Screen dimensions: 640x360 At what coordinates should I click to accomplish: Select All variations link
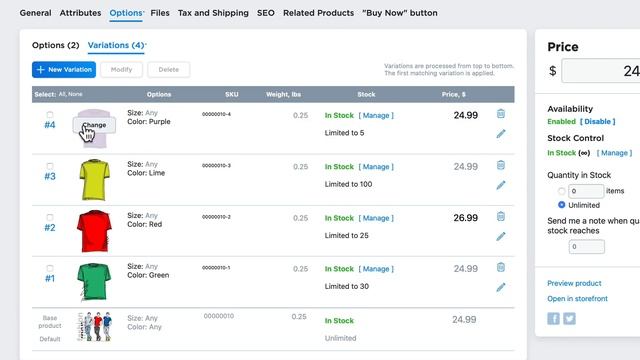click(62, 94)
